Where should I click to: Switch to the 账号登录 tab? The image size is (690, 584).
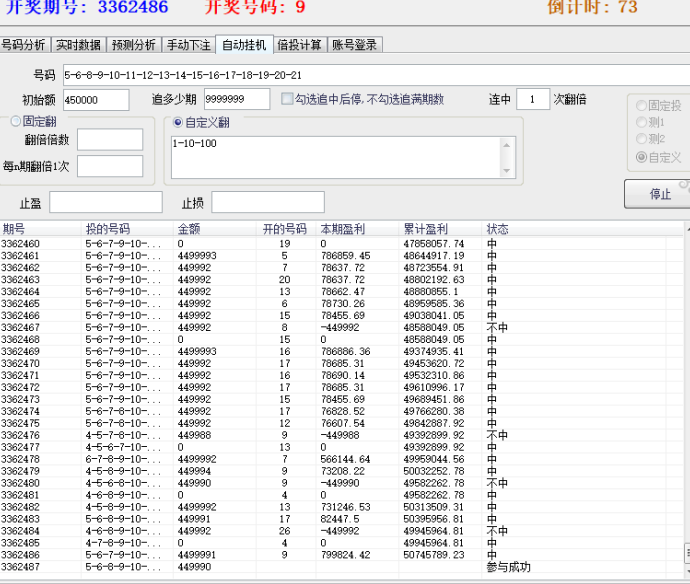355,45
